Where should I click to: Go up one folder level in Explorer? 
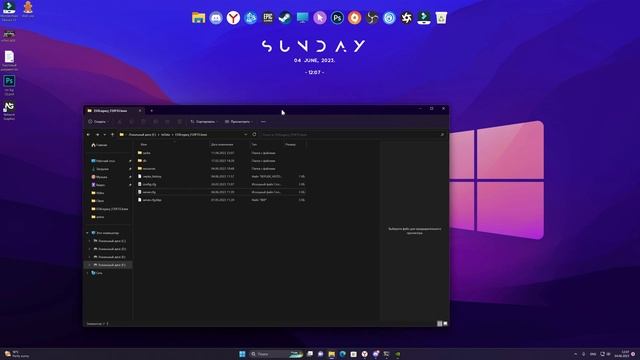(x=112, y=134)
